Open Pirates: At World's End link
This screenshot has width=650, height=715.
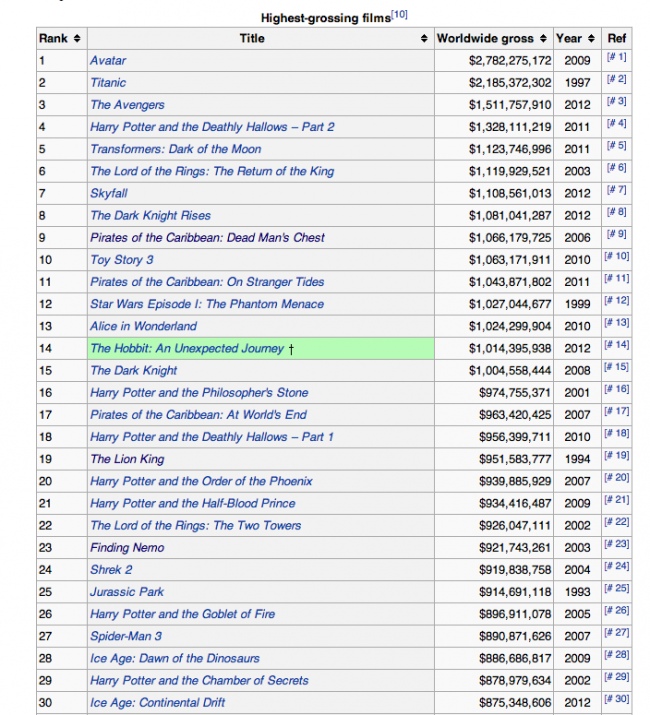click(x=198, y=414)
